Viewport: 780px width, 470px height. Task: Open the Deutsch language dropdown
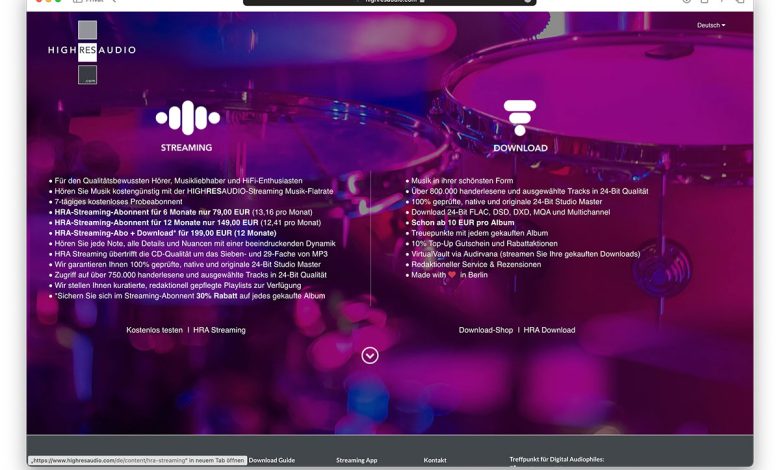(x=711, y=25)
